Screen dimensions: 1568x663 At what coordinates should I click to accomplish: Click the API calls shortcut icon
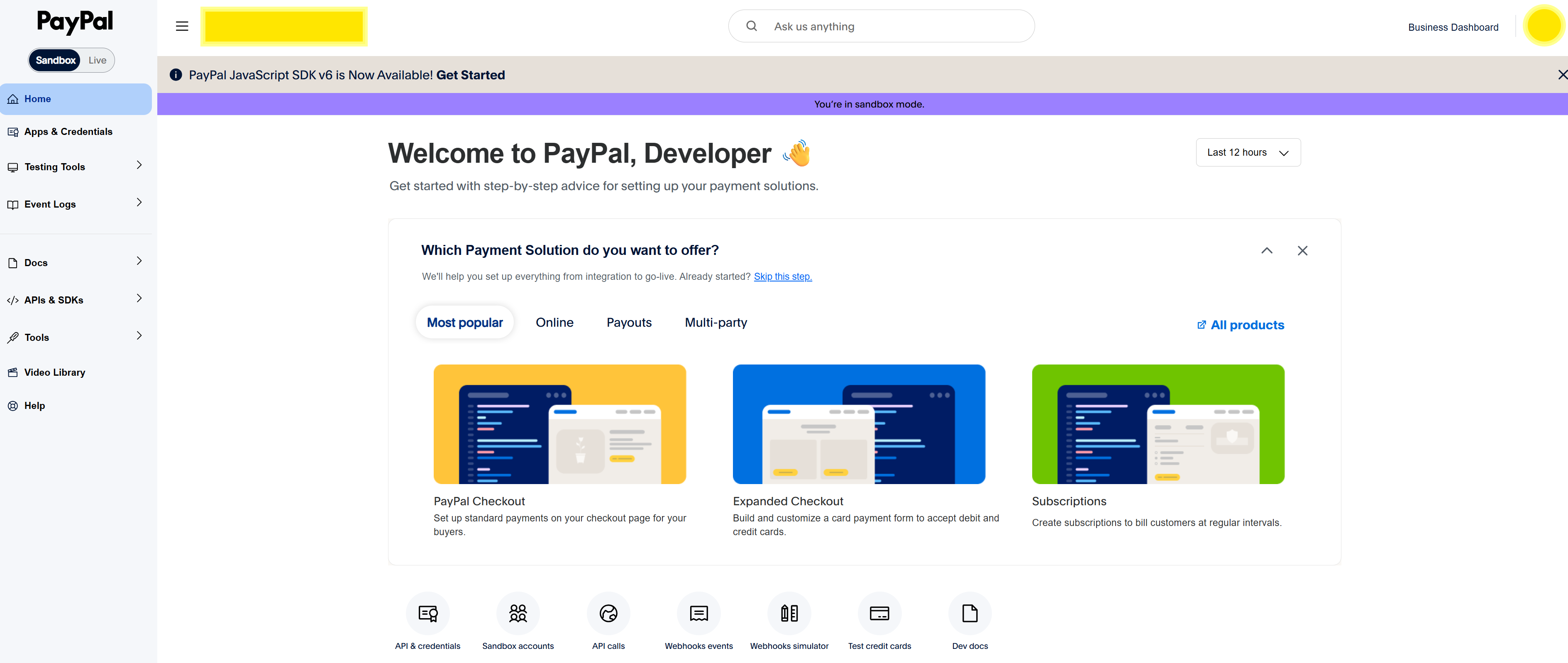click(x=608, y=612)
